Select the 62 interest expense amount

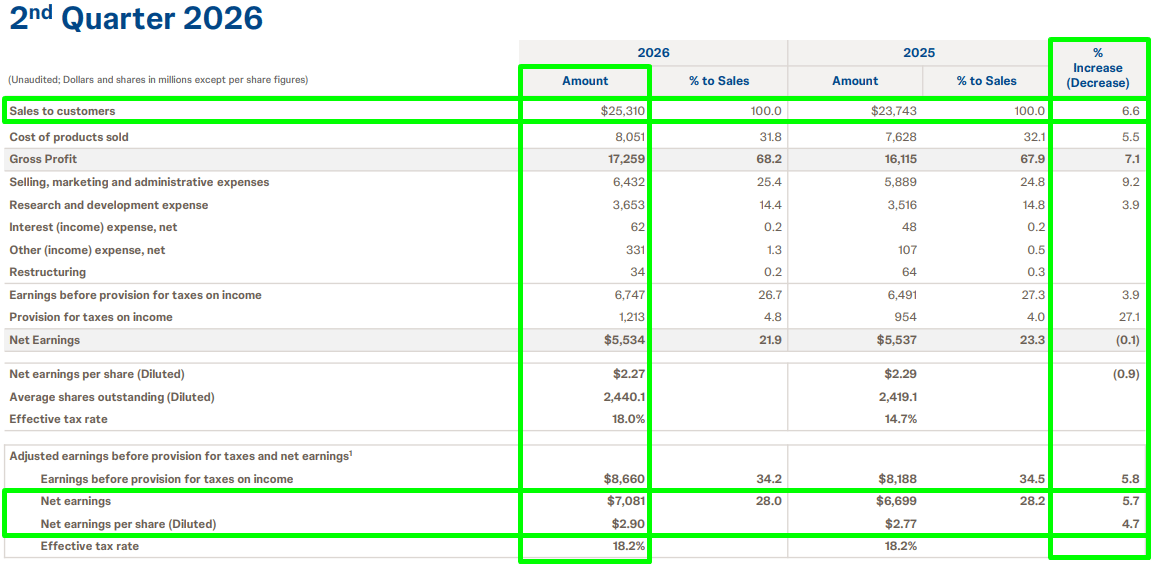(637, 227)
